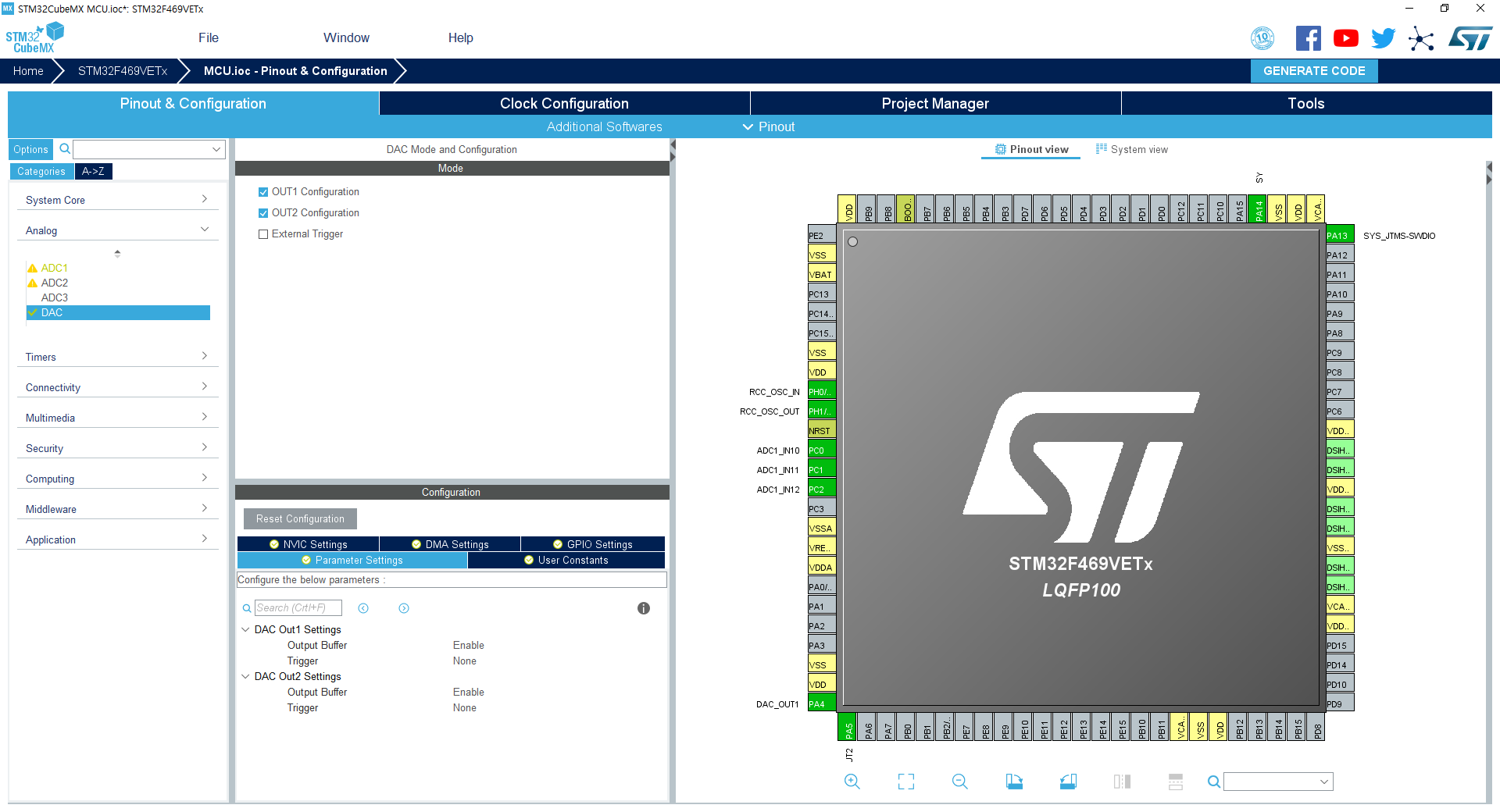Collapse DAC Out2 Settings group

pyautogui.click(x=245, y=676)
